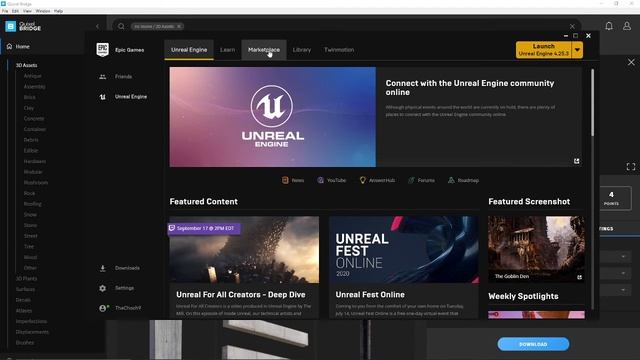Expand the Surfaces category
Viewport: 640px width, 360px height.
point(25,289)
